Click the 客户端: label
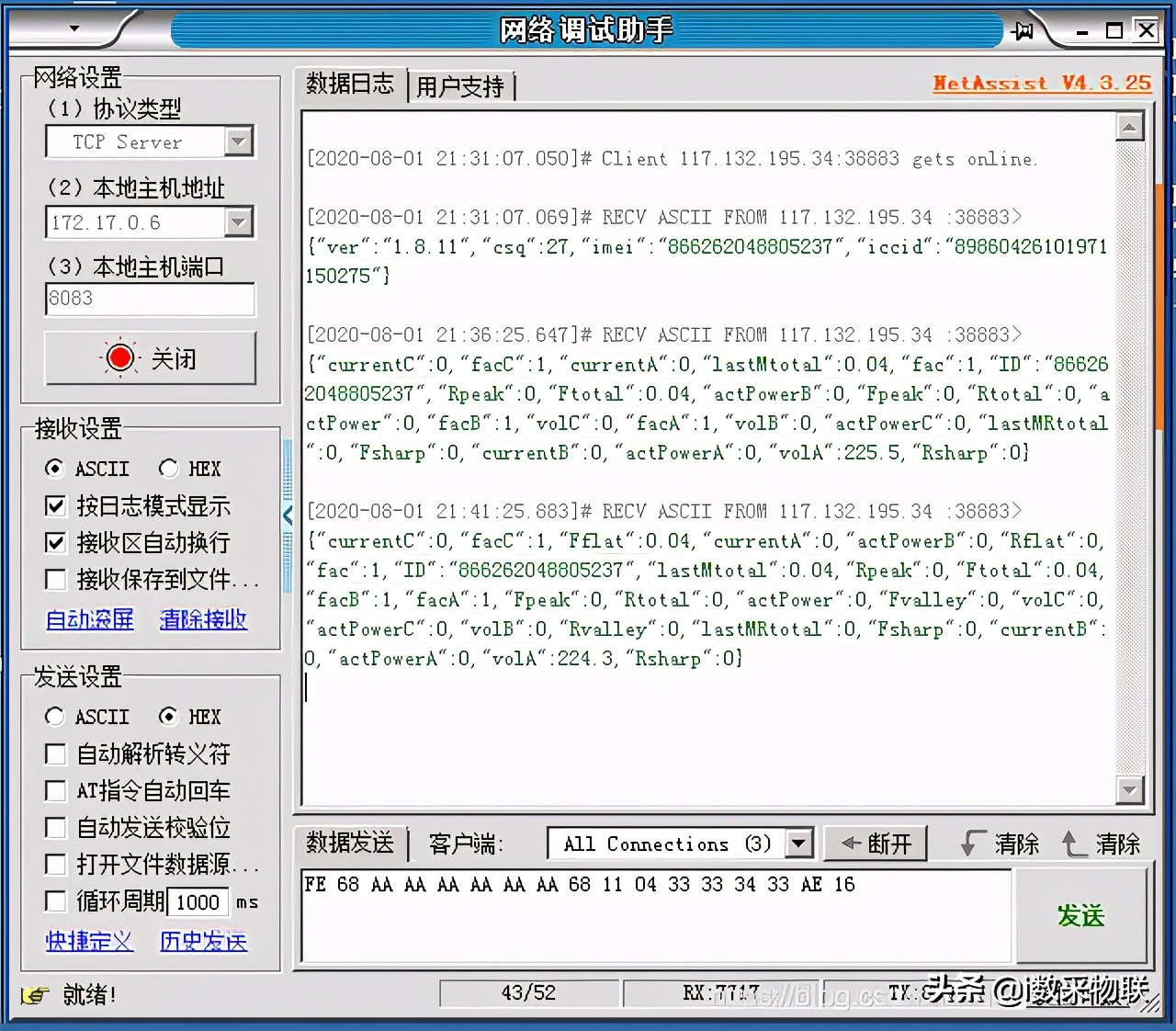1176x1031 pixels. pyautogui.click(x=467, y=844)
